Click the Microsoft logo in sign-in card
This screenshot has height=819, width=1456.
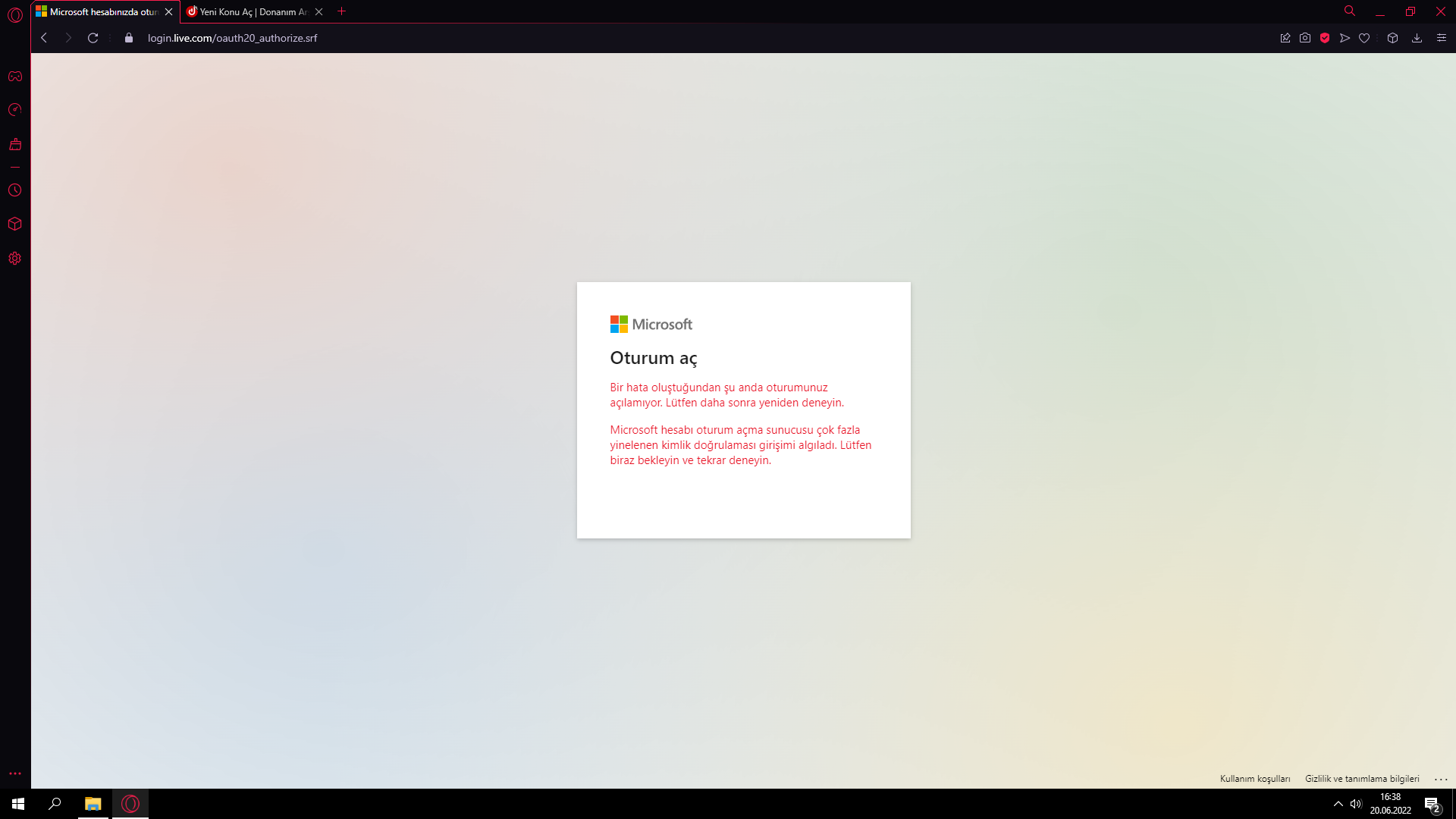point(651,325)
